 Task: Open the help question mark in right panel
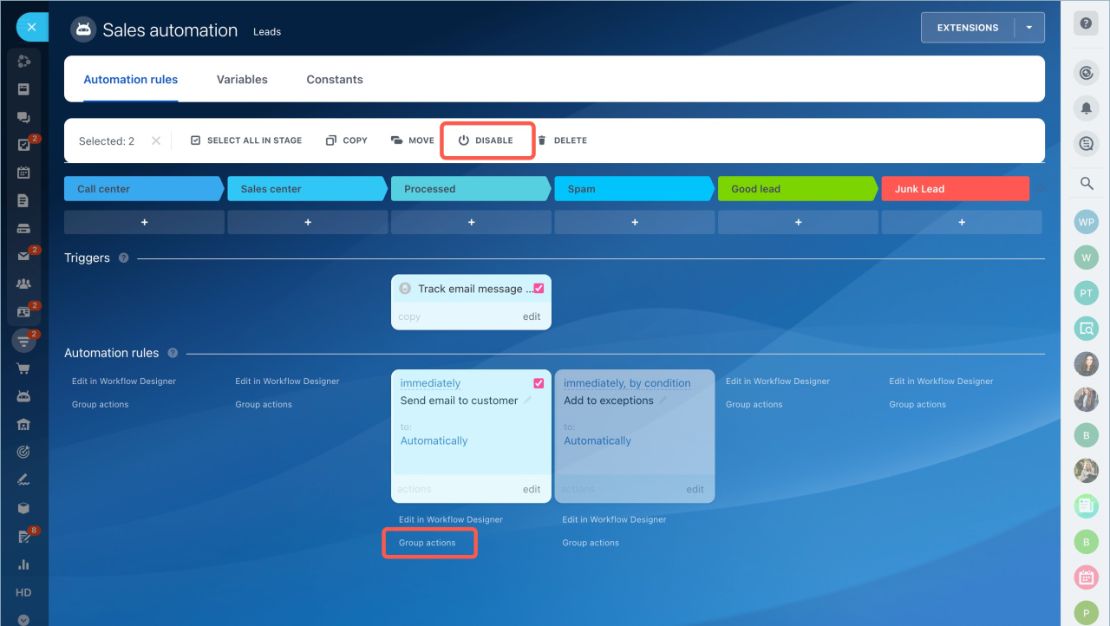coord(1086,23)
